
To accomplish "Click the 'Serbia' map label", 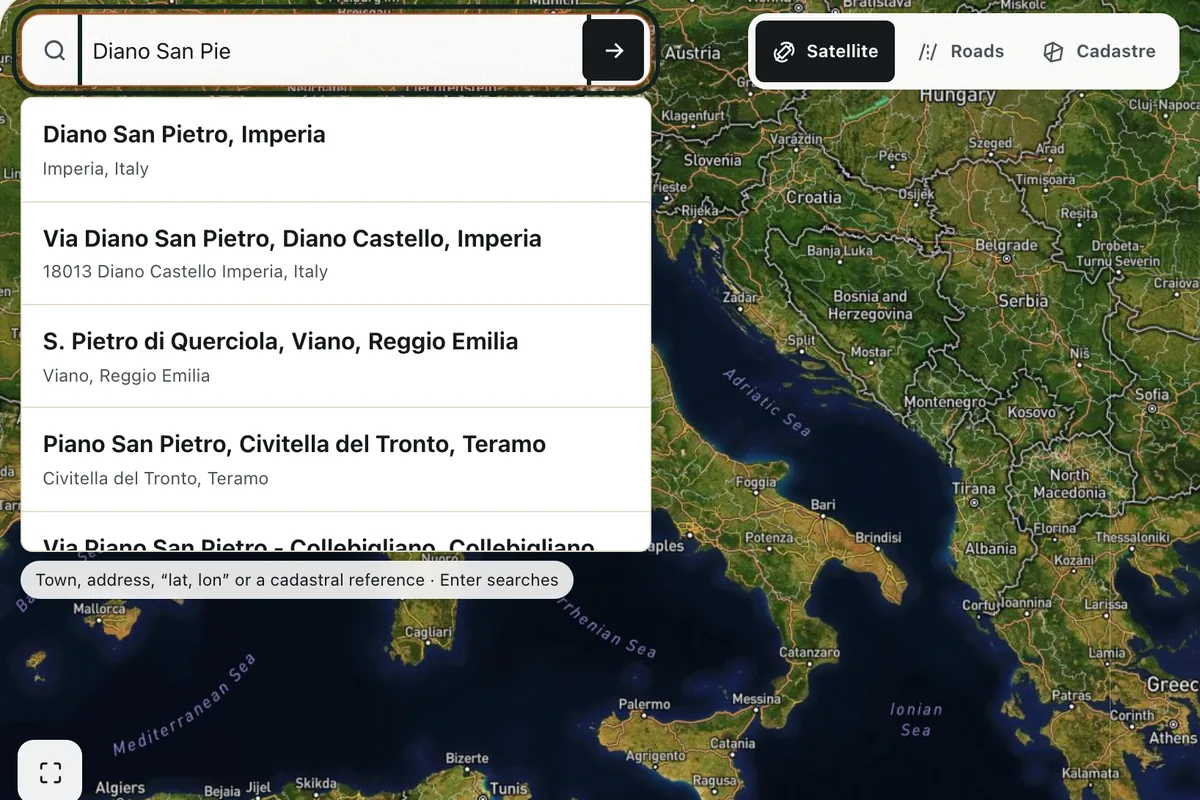I will (x=1022, y=300).
